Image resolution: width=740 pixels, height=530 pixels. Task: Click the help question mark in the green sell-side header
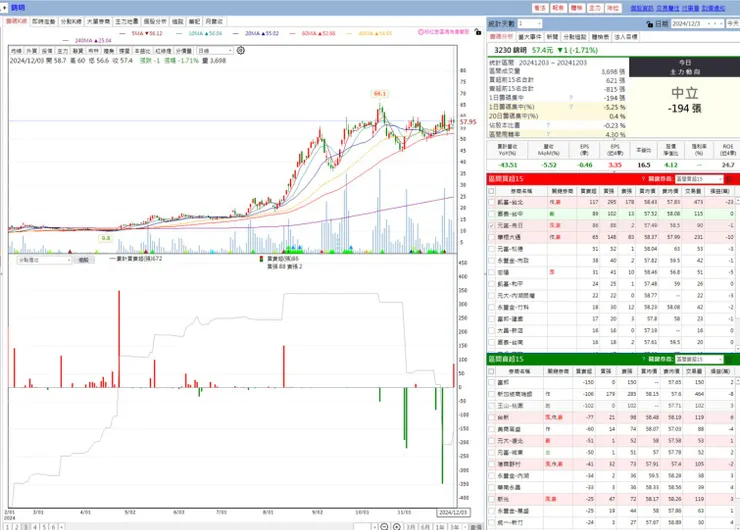643,359
